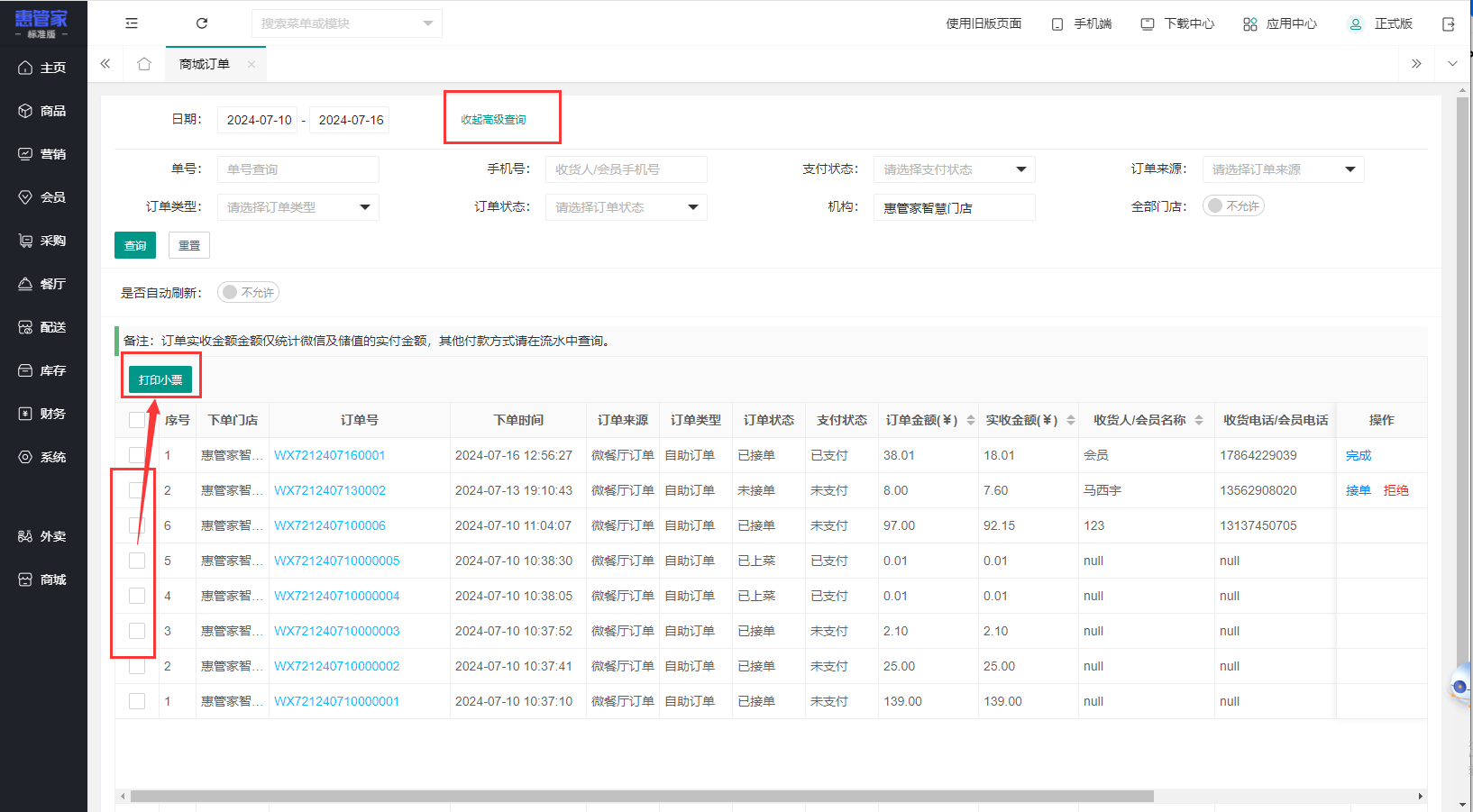The height and width of the screenshot is (812, 1473).
Task: Click the 打印小票 print receipt button
Action: [160, 379]
